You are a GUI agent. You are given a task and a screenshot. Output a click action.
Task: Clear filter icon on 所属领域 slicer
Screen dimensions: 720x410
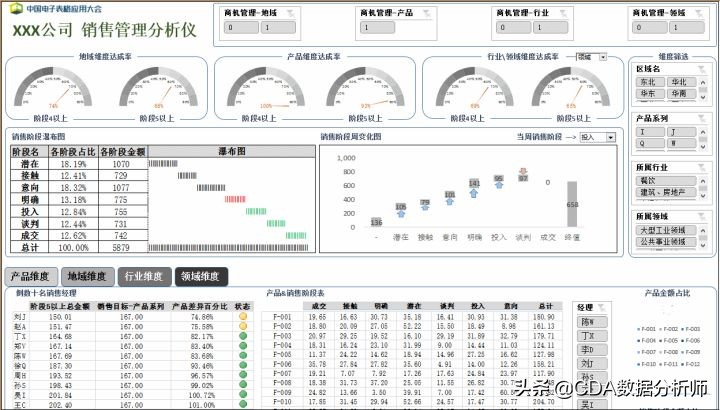tap(702, 217)
